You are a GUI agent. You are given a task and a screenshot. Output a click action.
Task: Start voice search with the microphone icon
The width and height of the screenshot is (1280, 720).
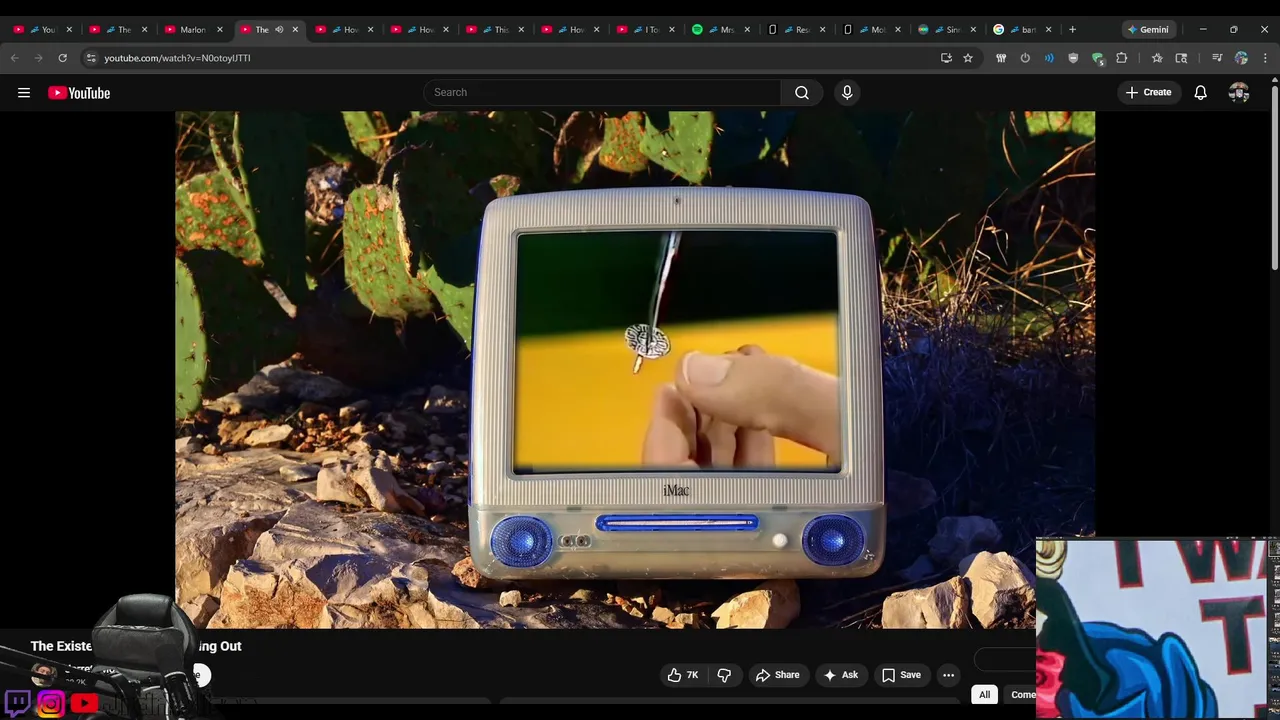point(847,93)
